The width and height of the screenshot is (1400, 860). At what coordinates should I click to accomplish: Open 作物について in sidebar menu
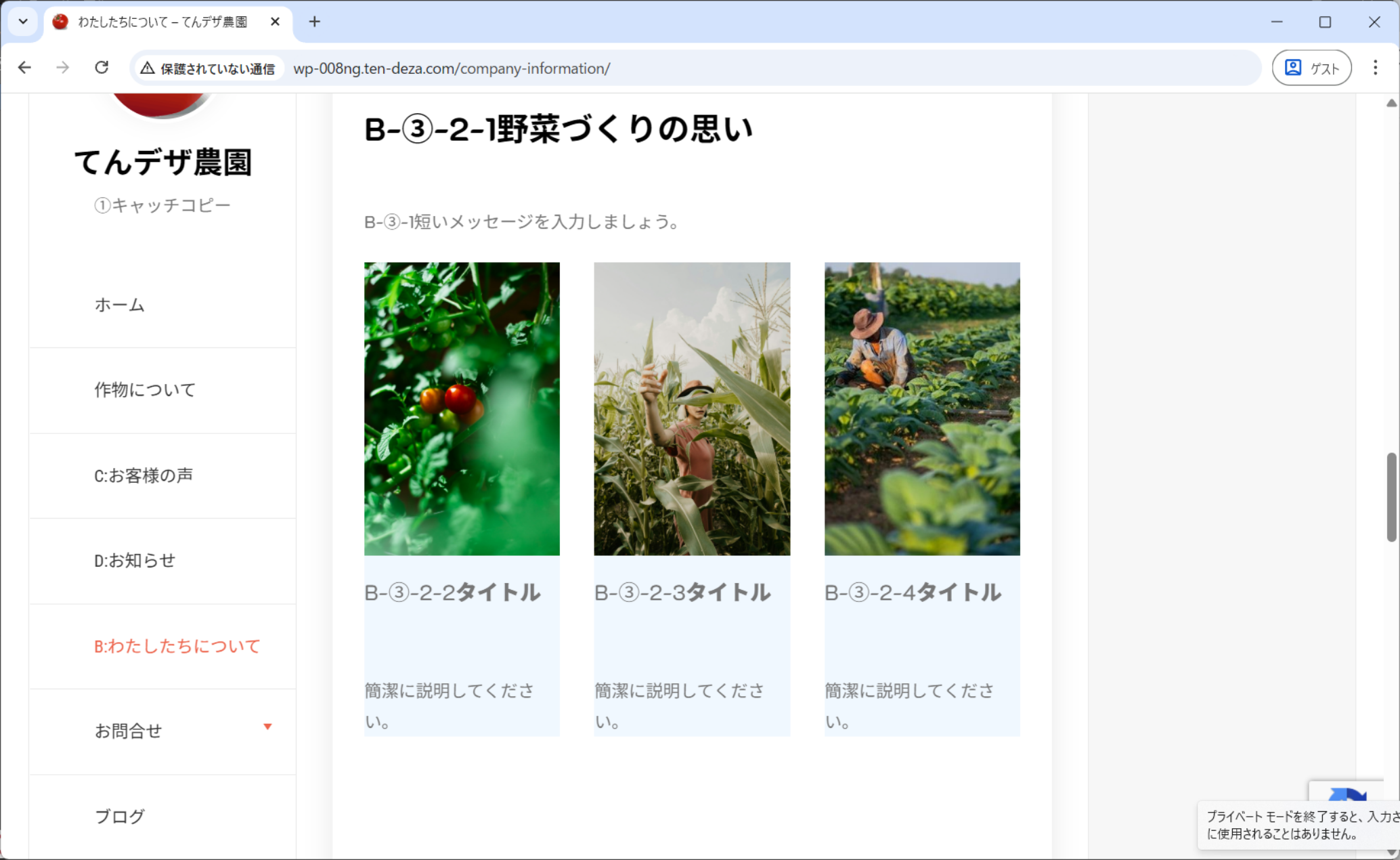click(x=145, y=389)
